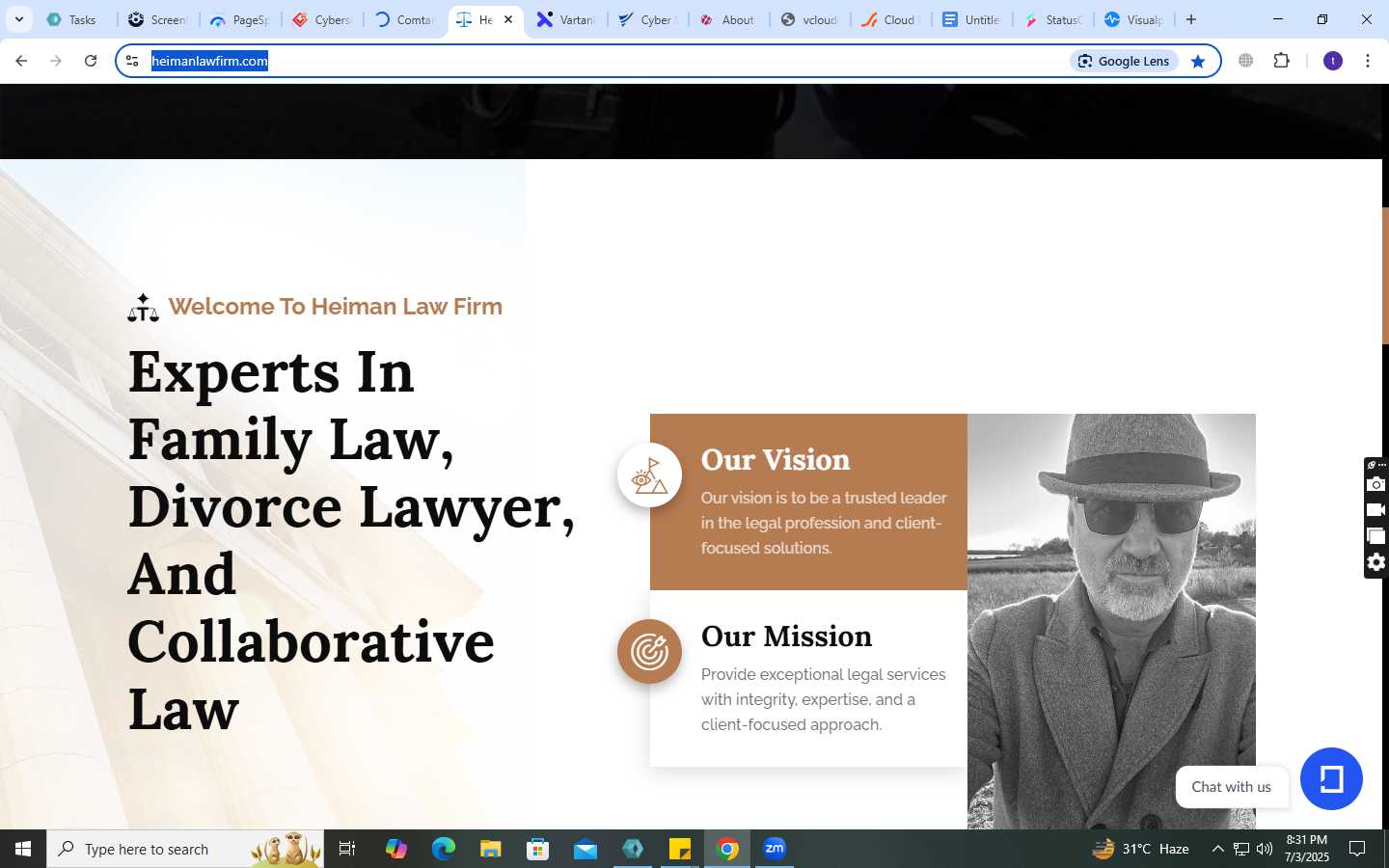This screenshot has height=868, width=1389.
Task: Click the Our Mission heading
Action: pos(786,637)
